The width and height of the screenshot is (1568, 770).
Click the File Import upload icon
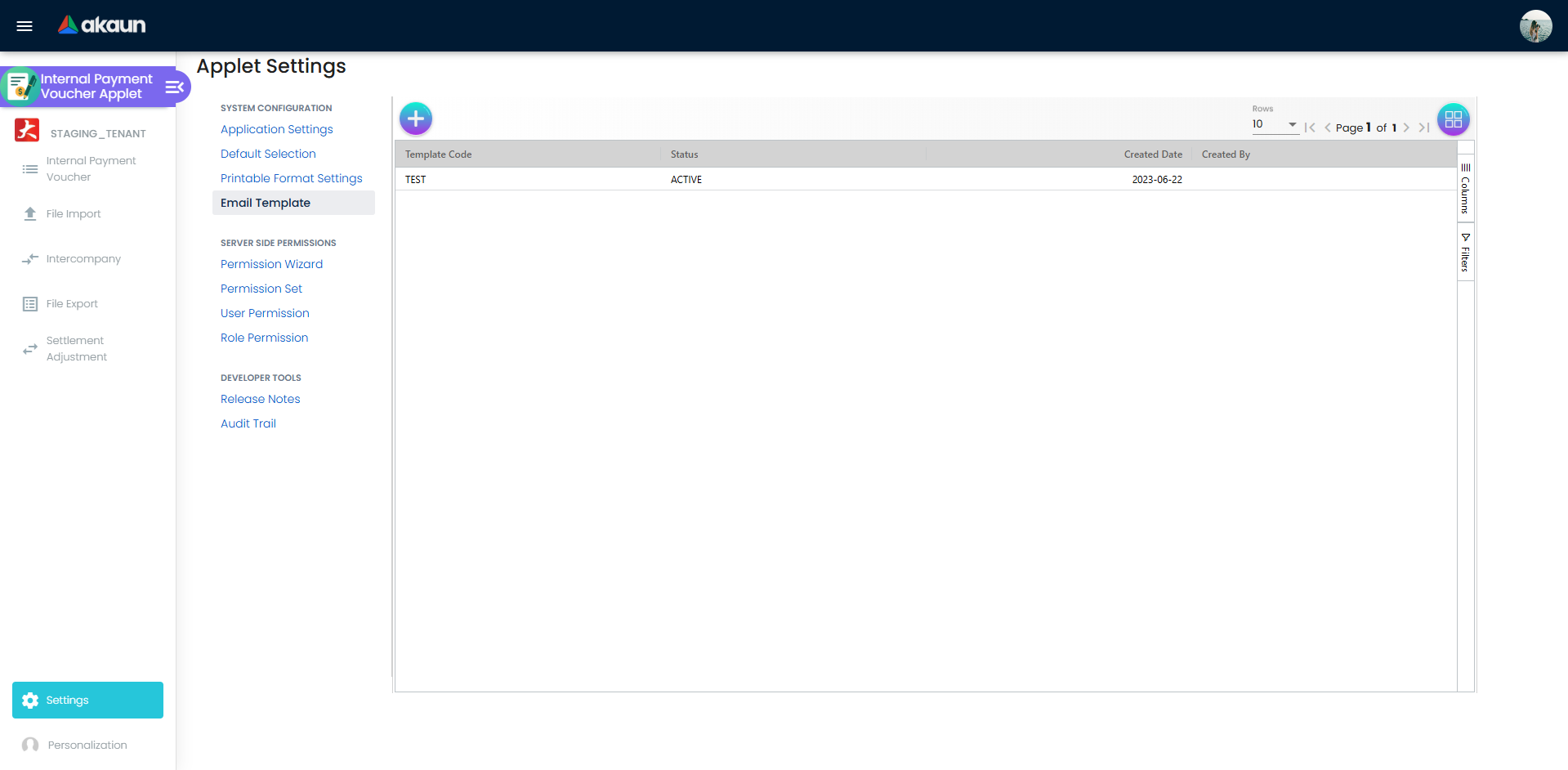pyautogui.click(x=29, y=213)
